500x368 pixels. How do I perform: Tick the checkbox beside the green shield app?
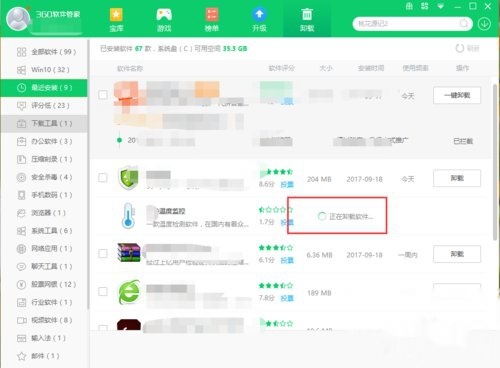103,178
